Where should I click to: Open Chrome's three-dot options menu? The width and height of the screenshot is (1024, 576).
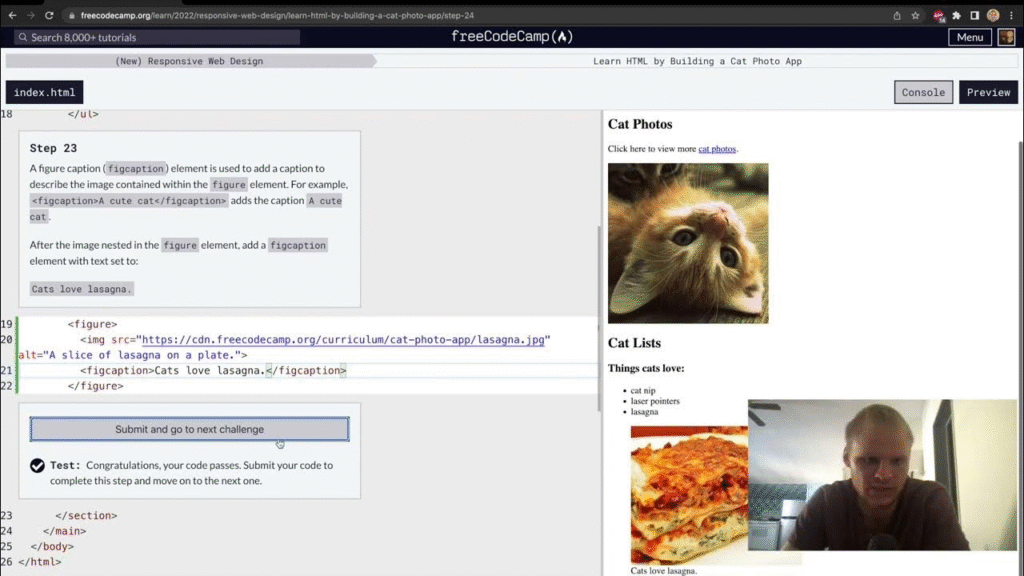tap(1012, 16)
